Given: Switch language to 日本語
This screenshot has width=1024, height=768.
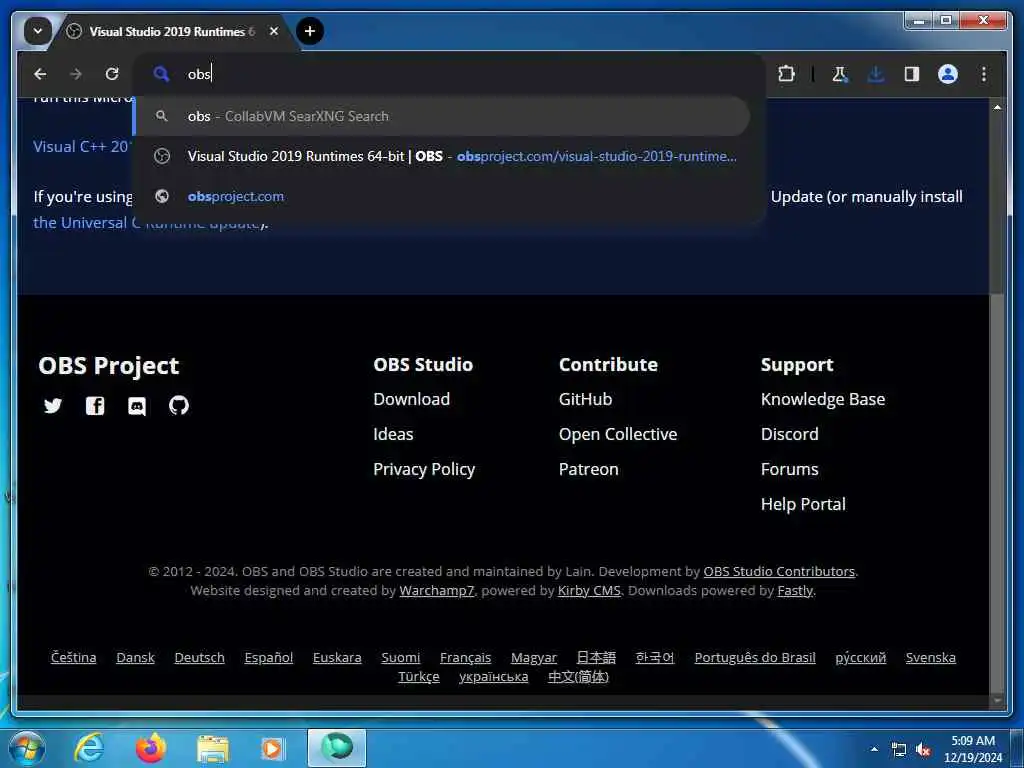Looking at the screenshot, I should tap(596, 658).
